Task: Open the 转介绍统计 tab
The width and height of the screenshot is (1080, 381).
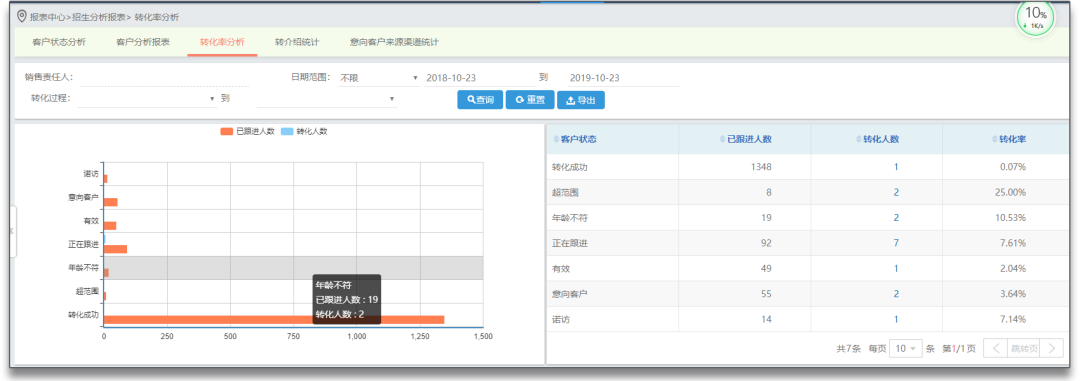Action: [x=297, y=42]
